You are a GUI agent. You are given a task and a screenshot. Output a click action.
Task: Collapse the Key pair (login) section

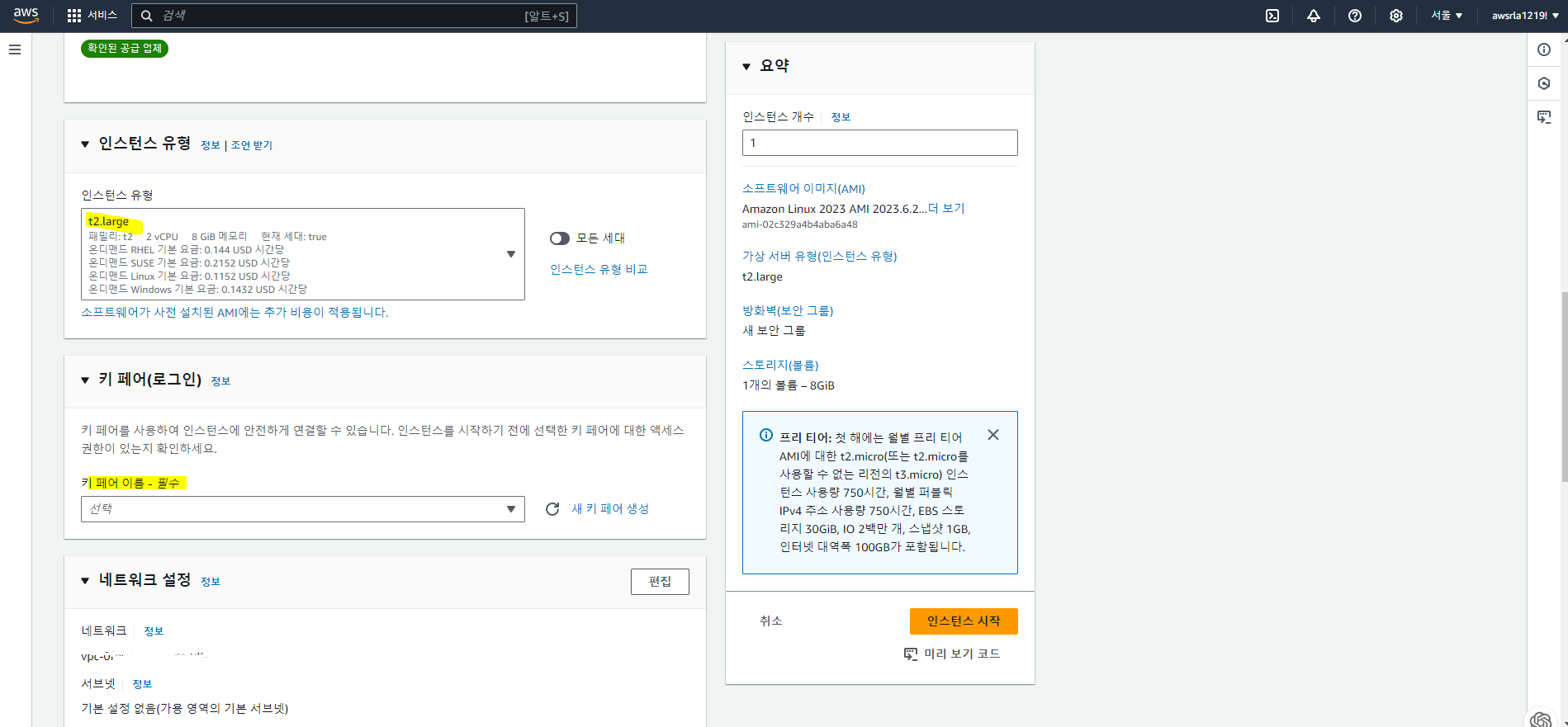pyautogui.click(x=85, y=380)
